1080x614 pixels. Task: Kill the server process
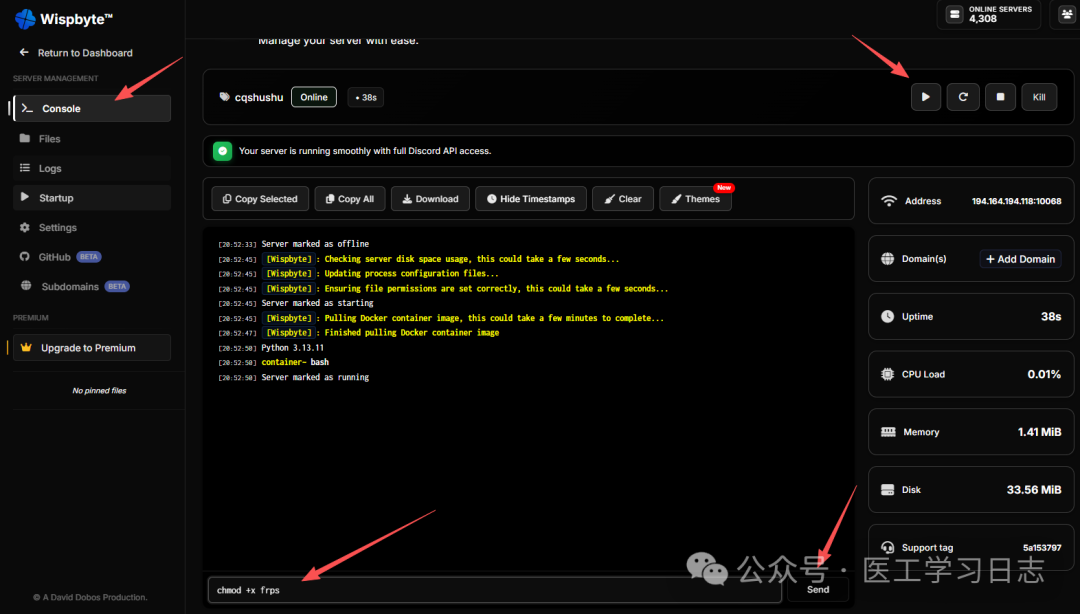1039,97
